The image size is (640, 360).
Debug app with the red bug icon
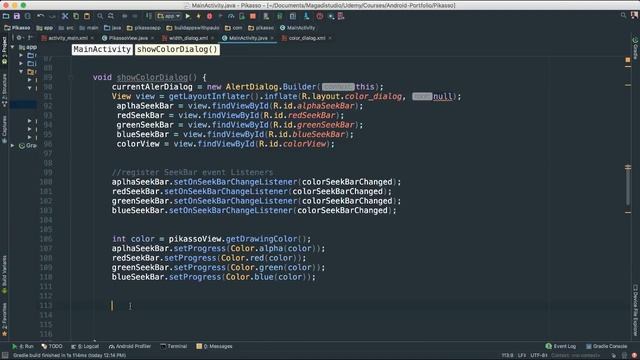pyautogui.click(x=209, y=16)
